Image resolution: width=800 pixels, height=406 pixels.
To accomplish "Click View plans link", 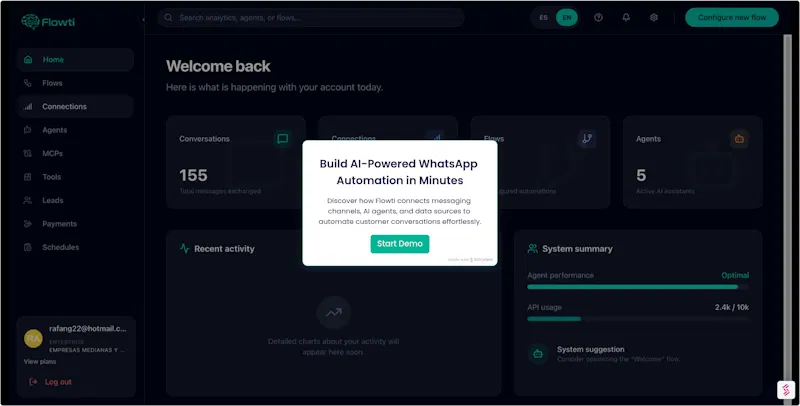I will click(40, 362).
